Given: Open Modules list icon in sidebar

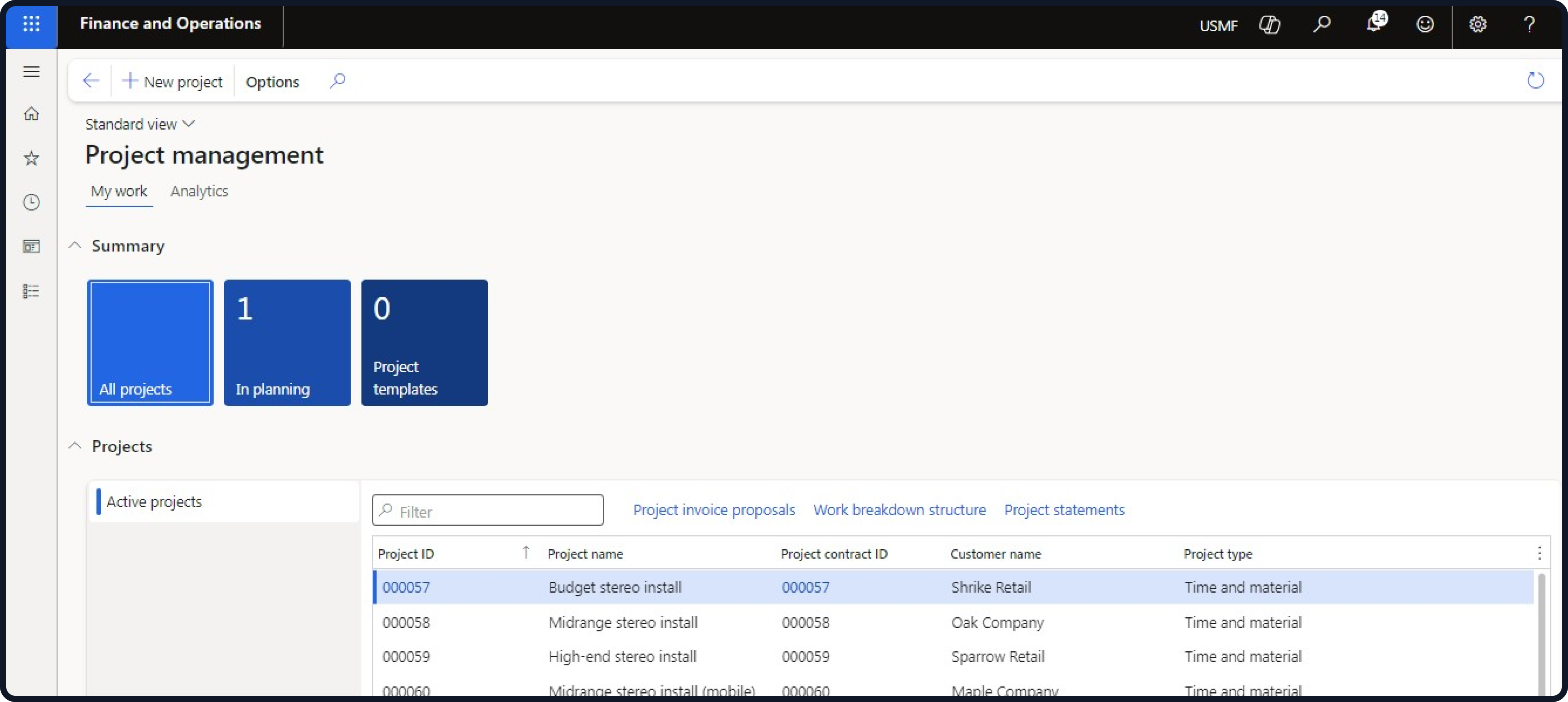Looking at the screenshot, I should pyautogui.click(x=31, y=291).
